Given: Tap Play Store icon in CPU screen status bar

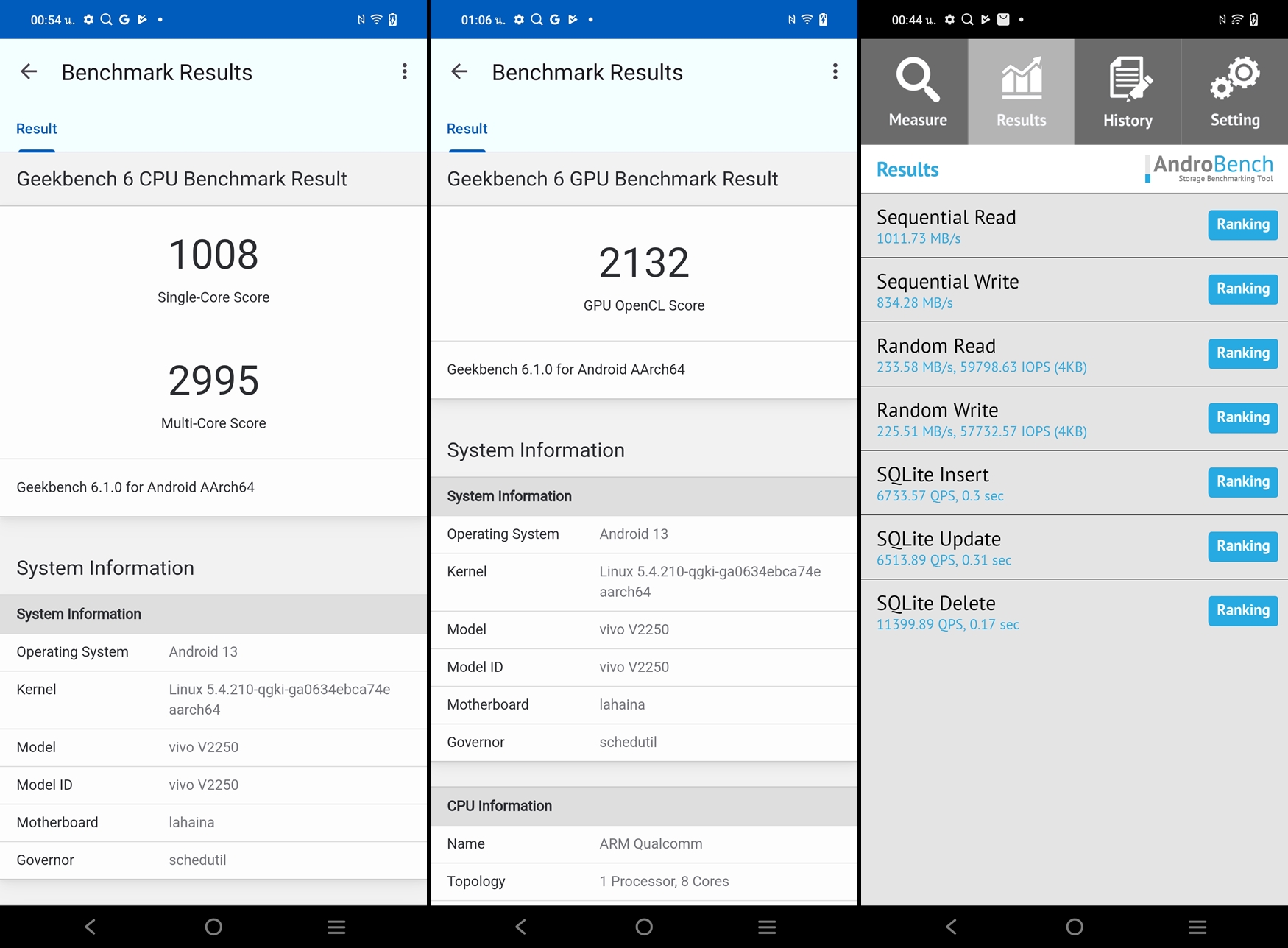Looking at the screenshot, I should coord(142,20).
